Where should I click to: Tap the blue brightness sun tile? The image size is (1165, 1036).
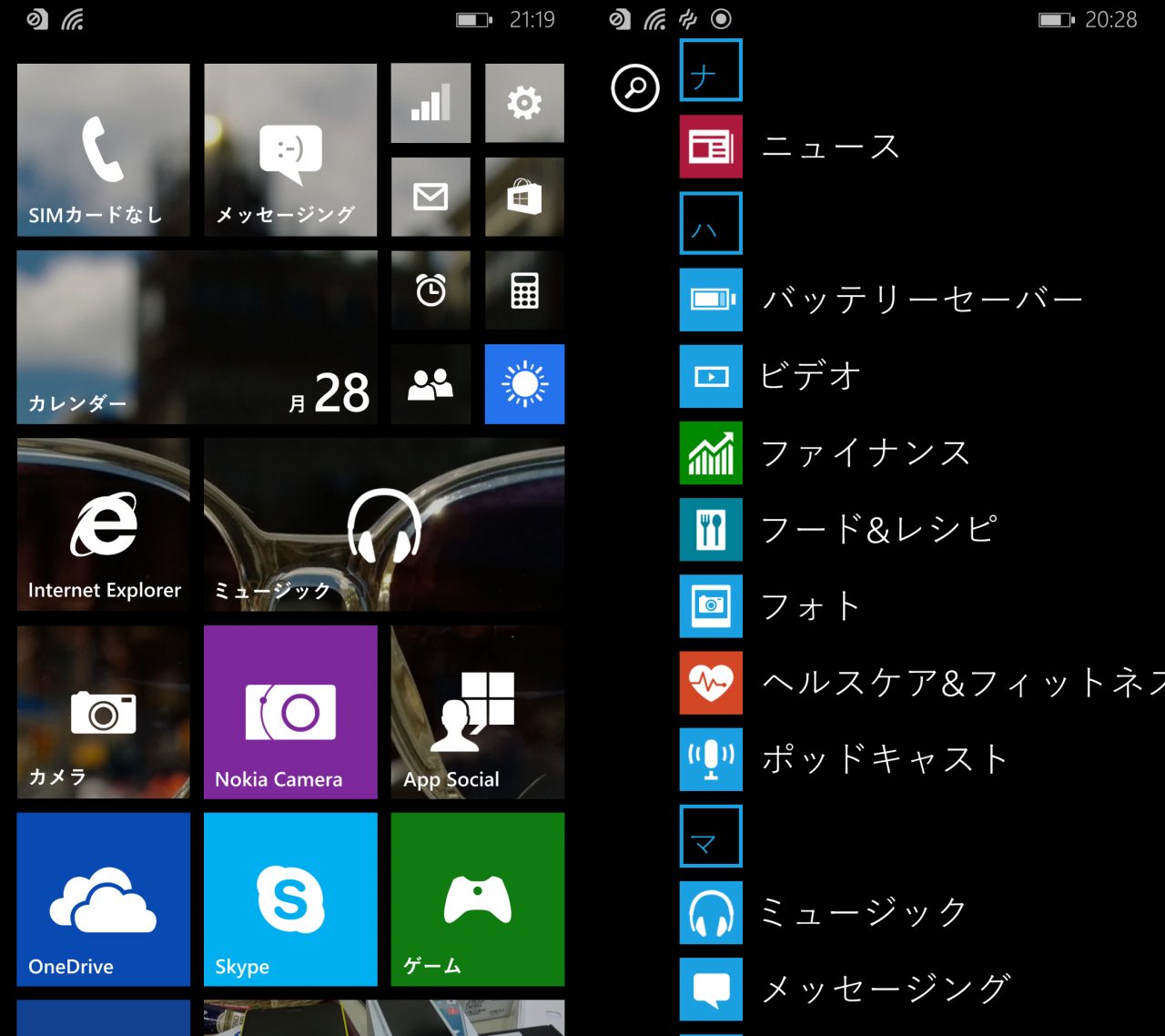click(x=524, y=384)
